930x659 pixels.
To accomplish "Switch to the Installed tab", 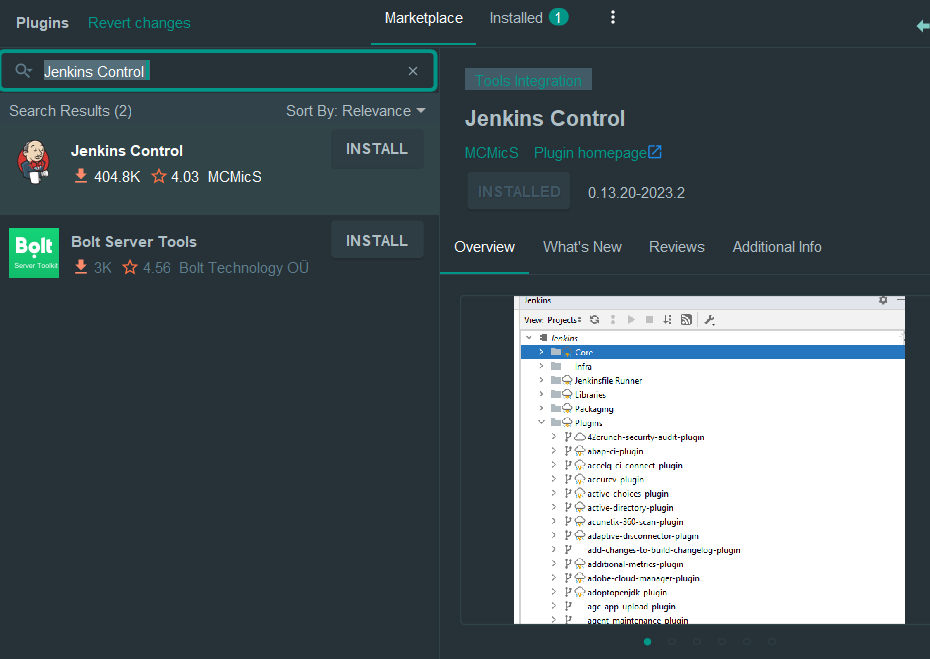I will pos(528,18).
